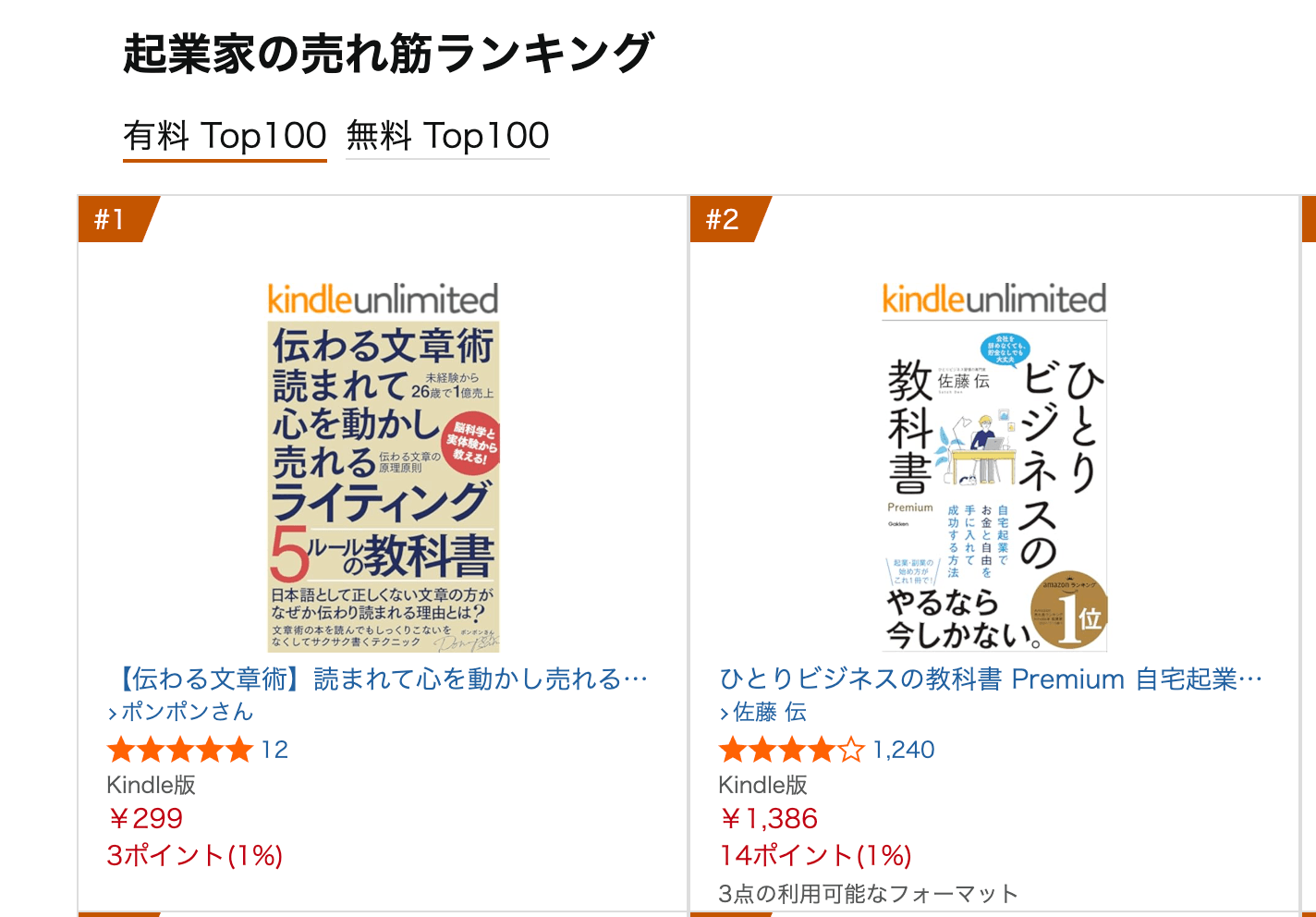Open the ひとりビジネスの教科書 cover image
This screenshot has width=1316, height=917.
(994, 486)
